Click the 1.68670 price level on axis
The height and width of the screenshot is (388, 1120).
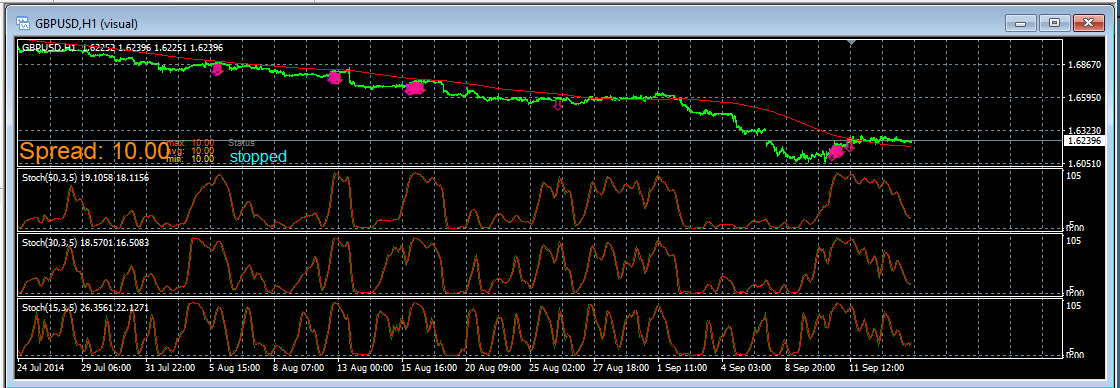[x=1081, y=65]
